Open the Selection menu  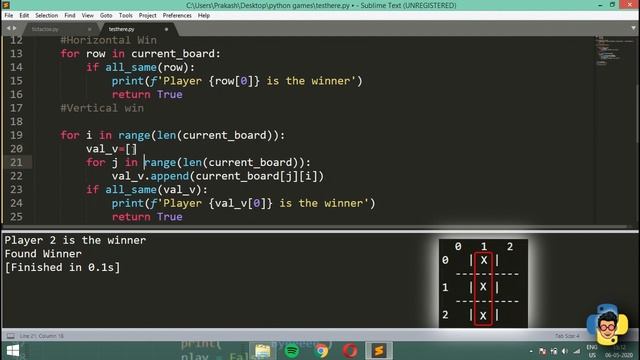pos(47,16)
